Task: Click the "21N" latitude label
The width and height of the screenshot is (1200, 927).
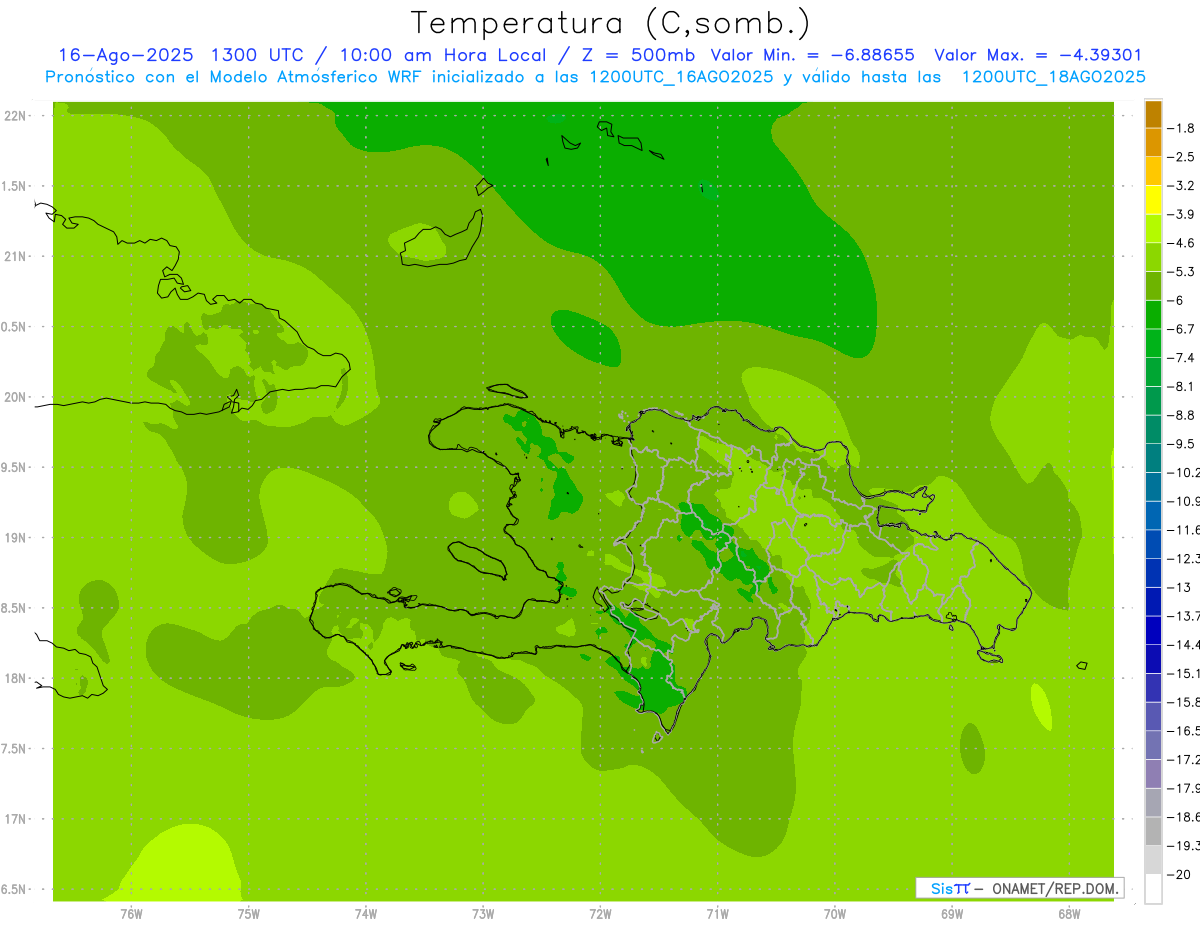Action: 15,256
